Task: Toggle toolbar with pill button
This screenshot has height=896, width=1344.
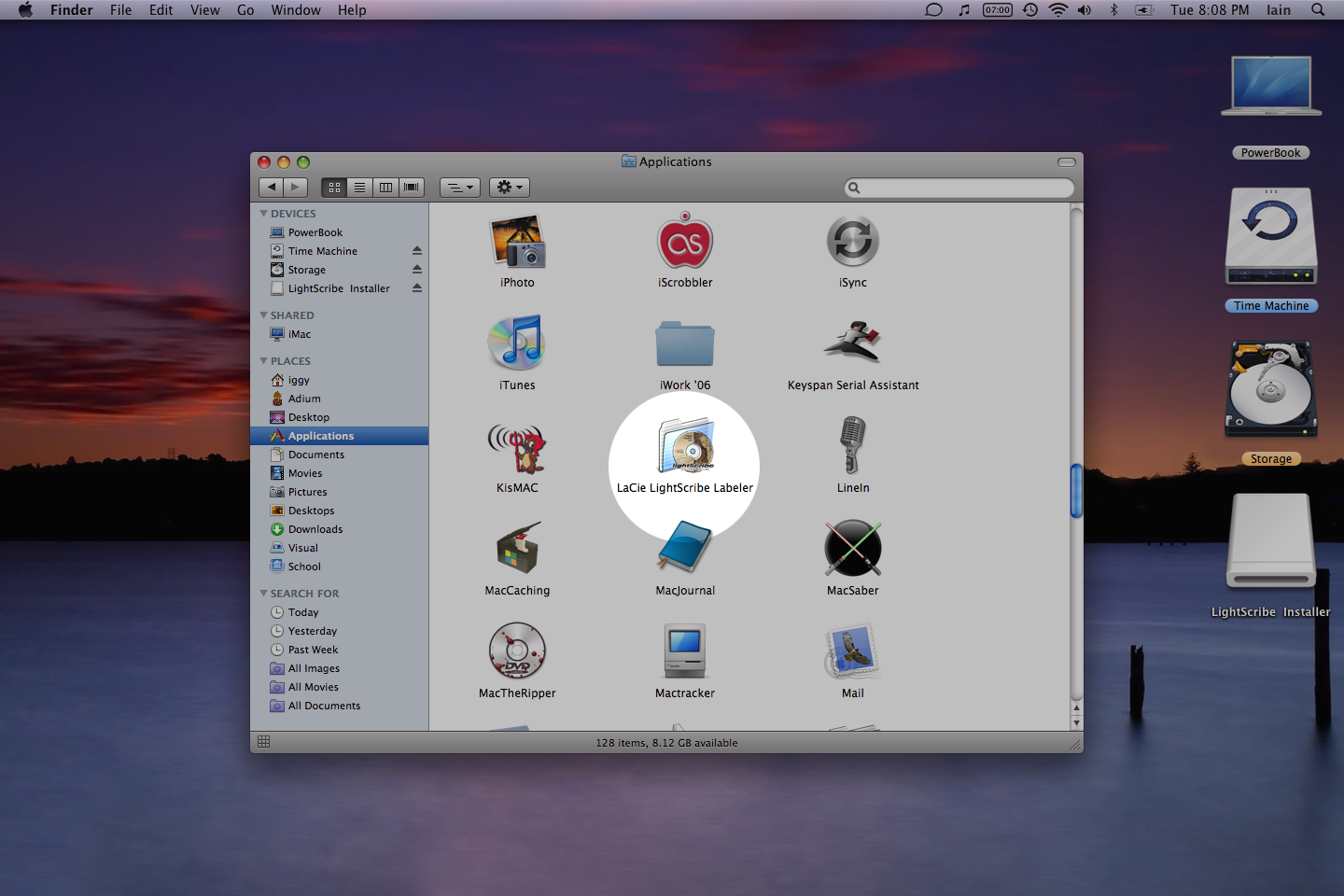Action: tap(1067, 162)
